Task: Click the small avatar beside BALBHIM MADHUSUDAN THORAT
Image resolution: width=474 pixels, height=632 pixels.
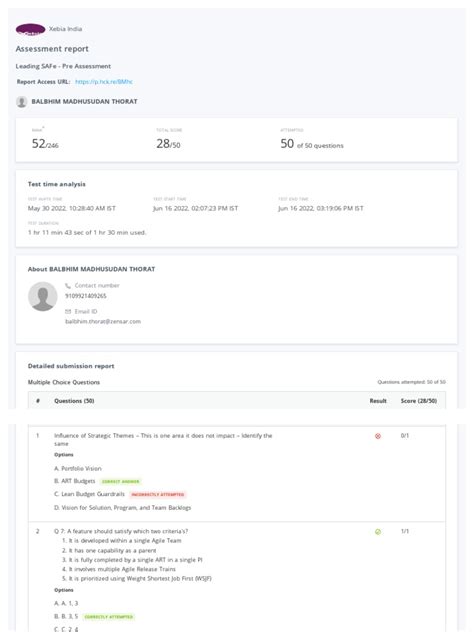Action: [21, 102]
